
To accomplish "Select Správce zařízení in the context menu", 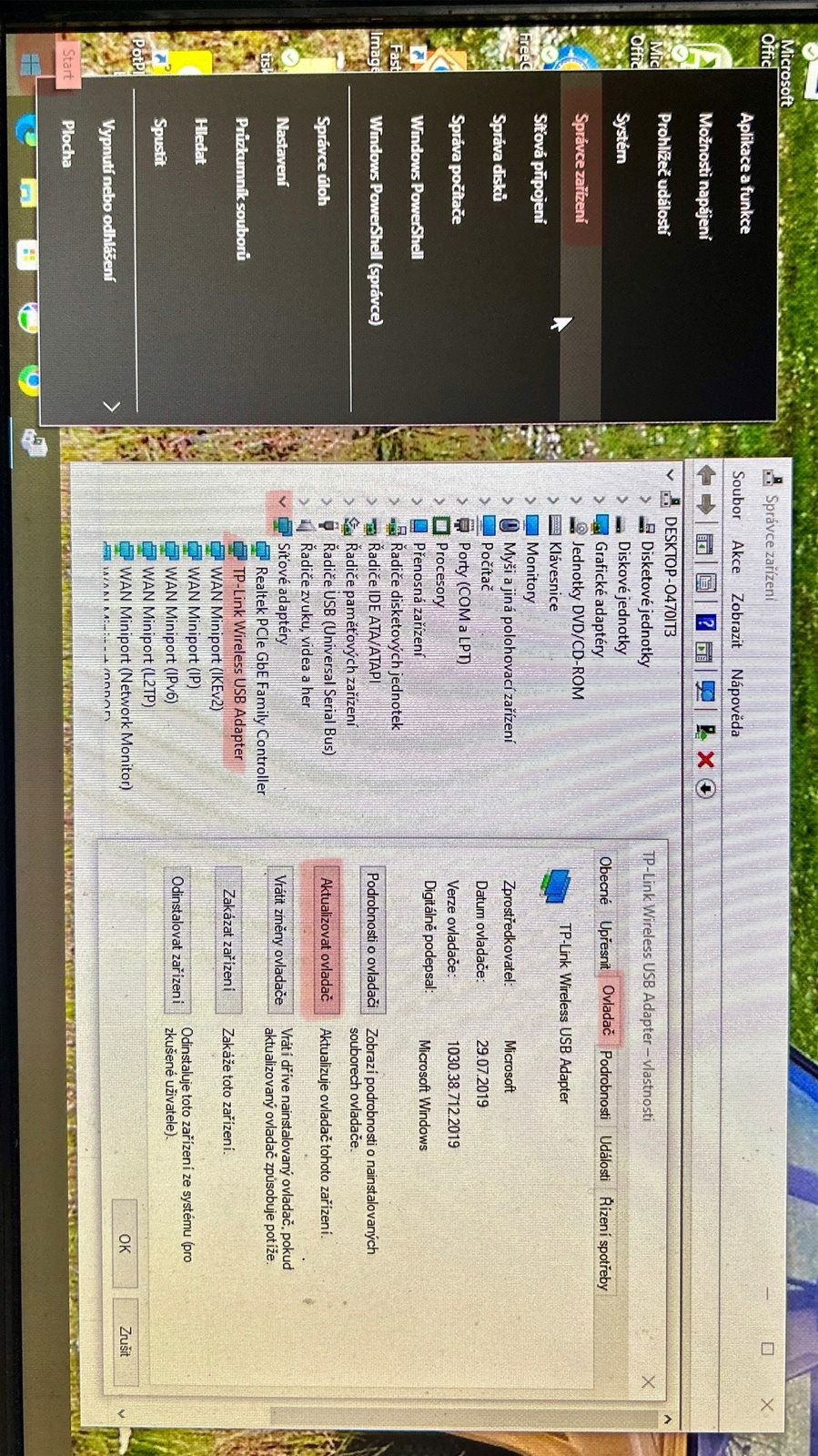I will (581, 169).
